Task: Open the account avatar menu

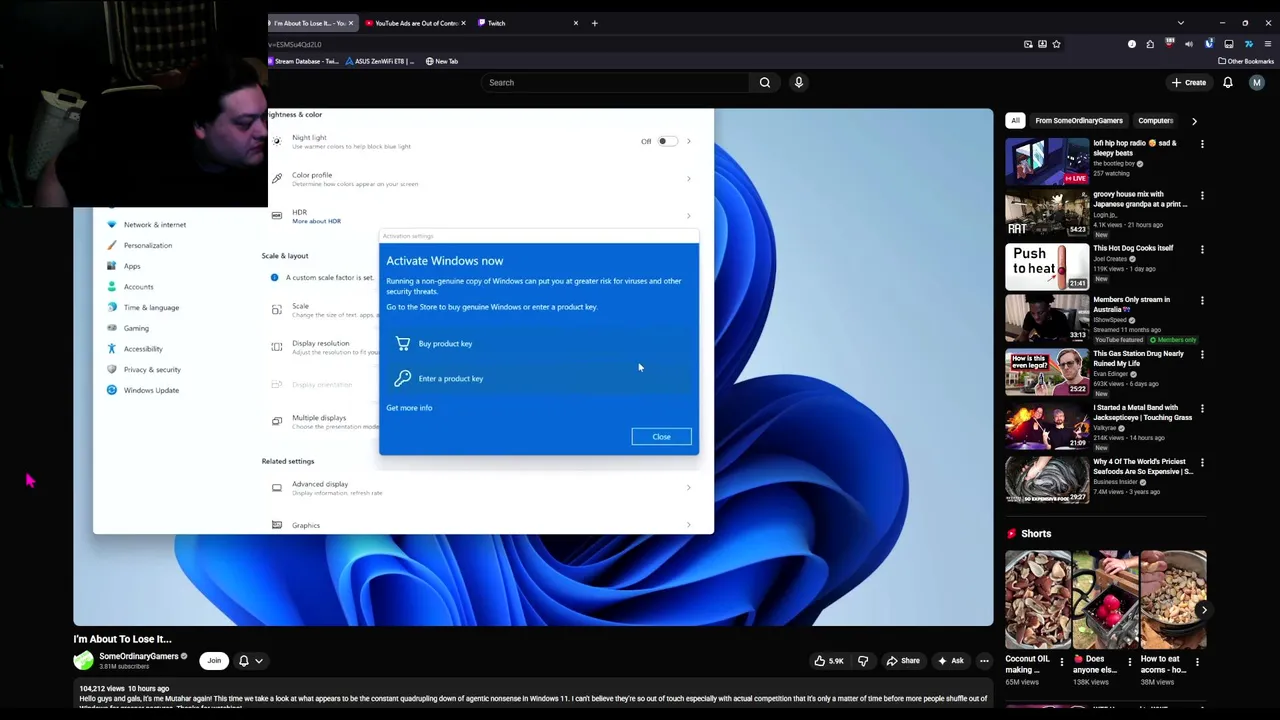Action: point(1257,82)
